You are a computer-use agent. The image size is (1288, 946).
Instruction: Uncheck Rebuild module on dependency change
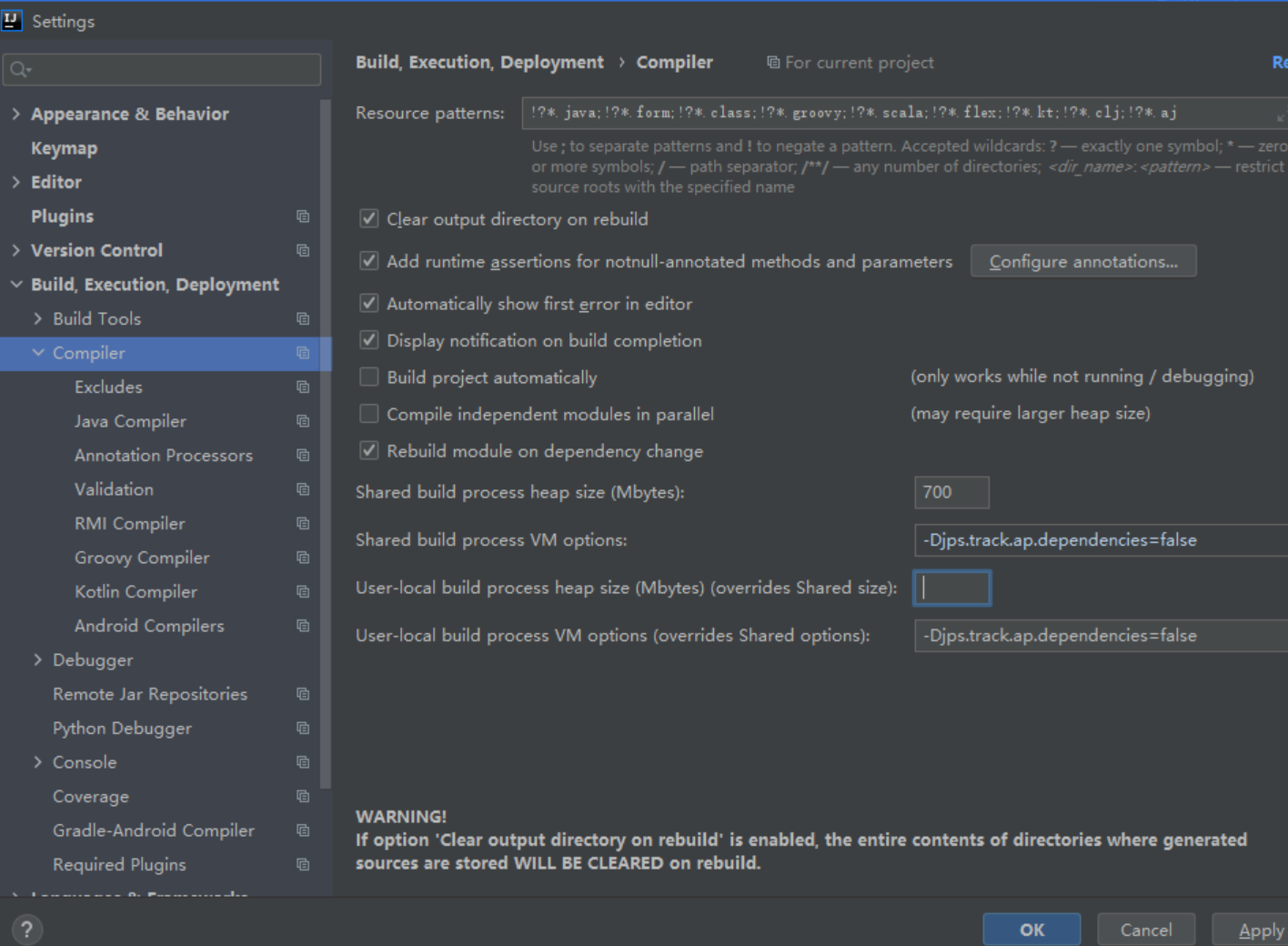368,450
